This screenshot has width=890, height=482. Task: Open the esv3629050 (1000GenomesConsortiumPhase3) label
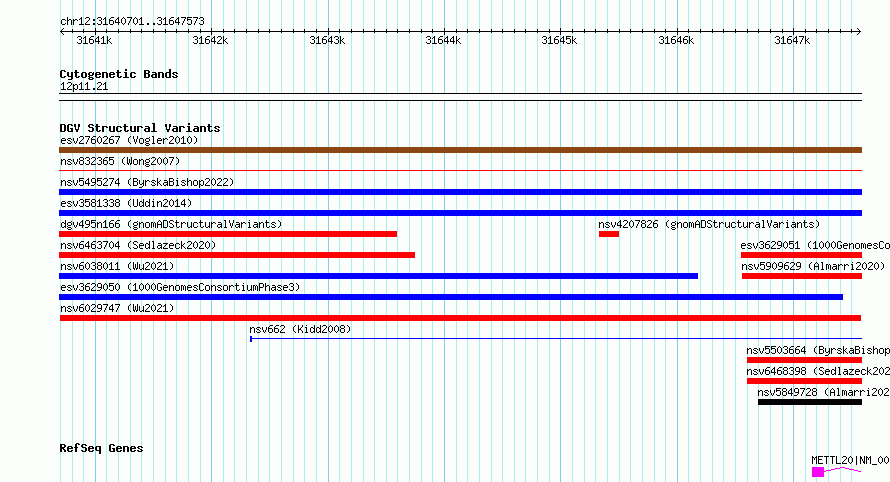point(180,287)
